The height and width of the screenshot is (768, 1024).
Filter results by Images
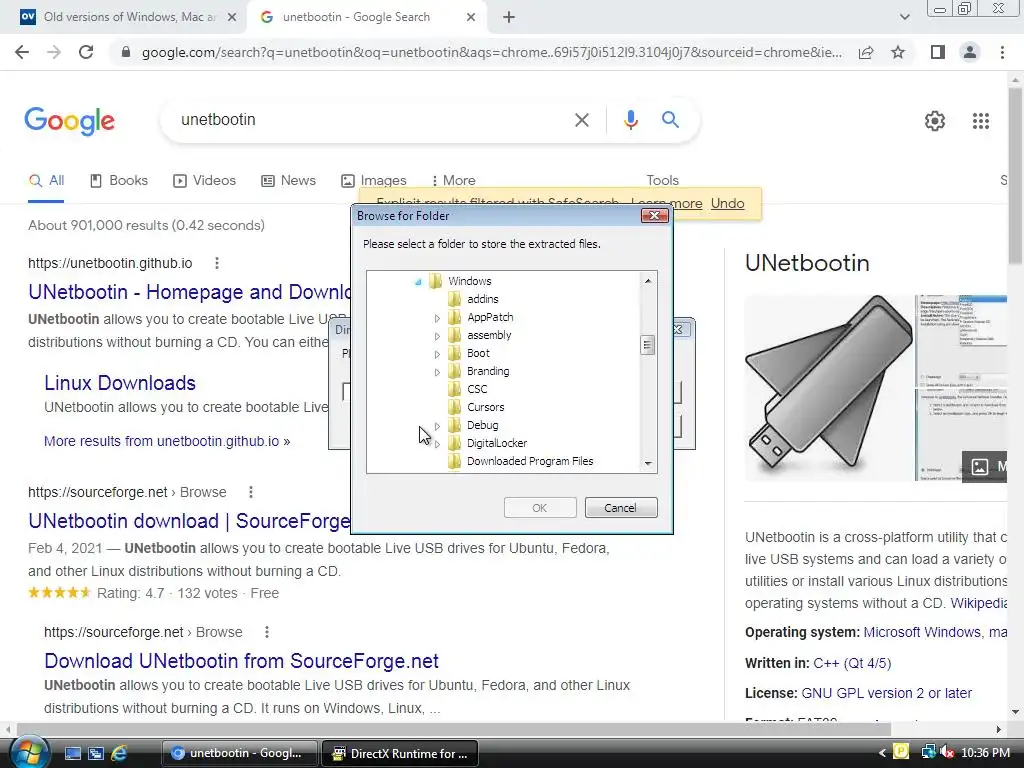coord(374,180)
